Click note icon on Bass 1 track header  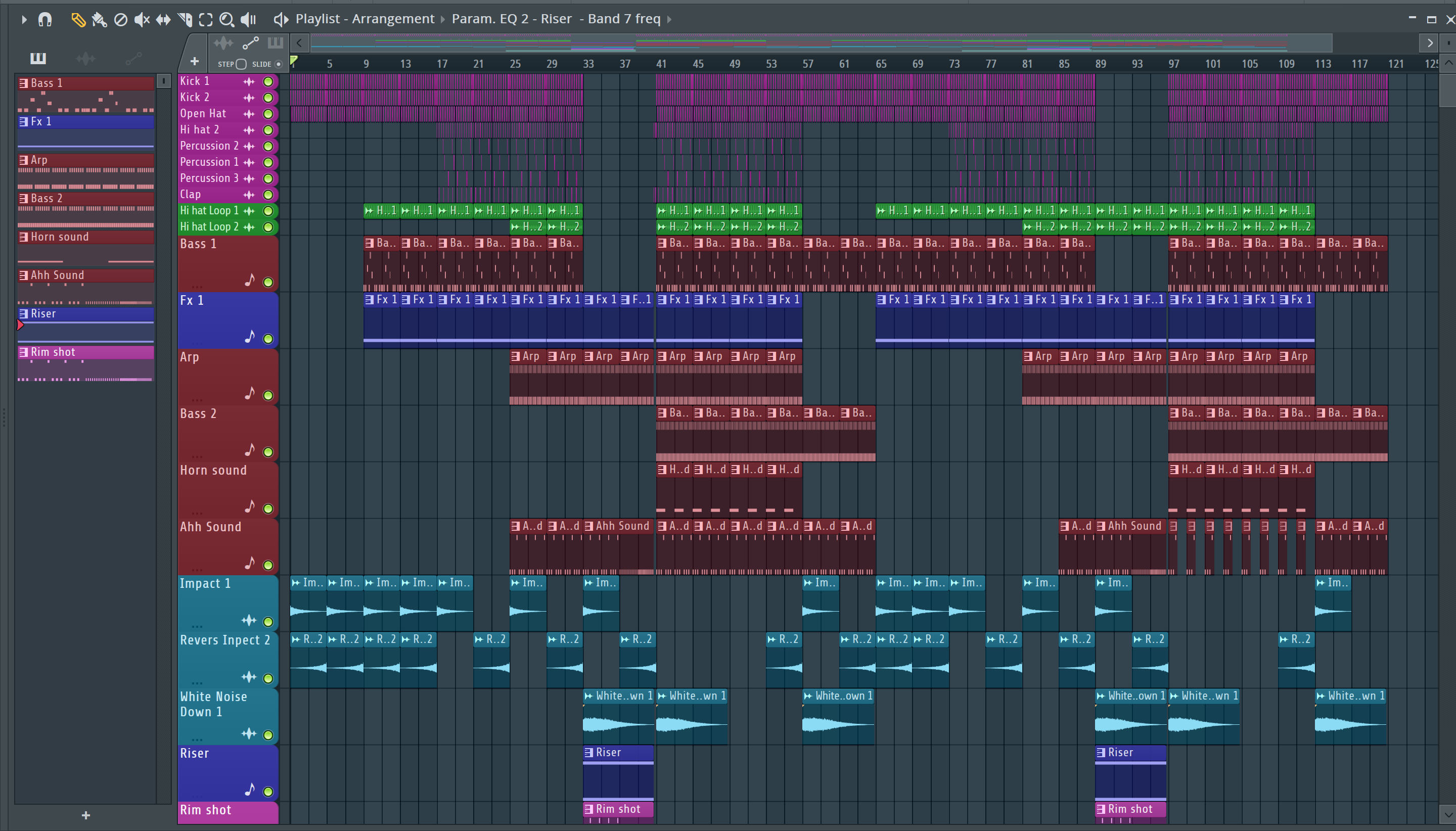pyautogui.click(x=249, y=280)
